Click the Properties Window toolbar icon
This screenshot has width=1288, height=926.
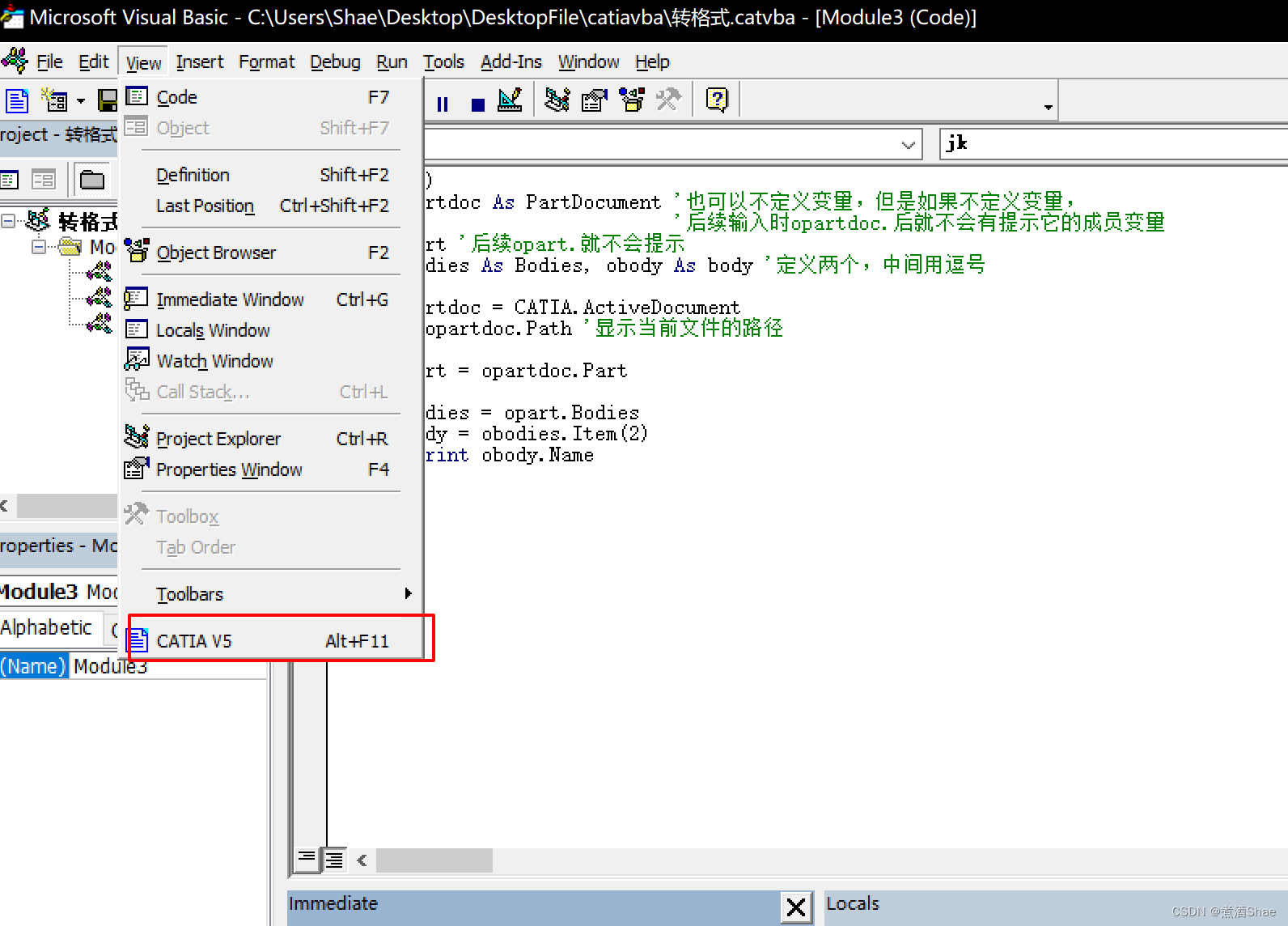point(594,100)
